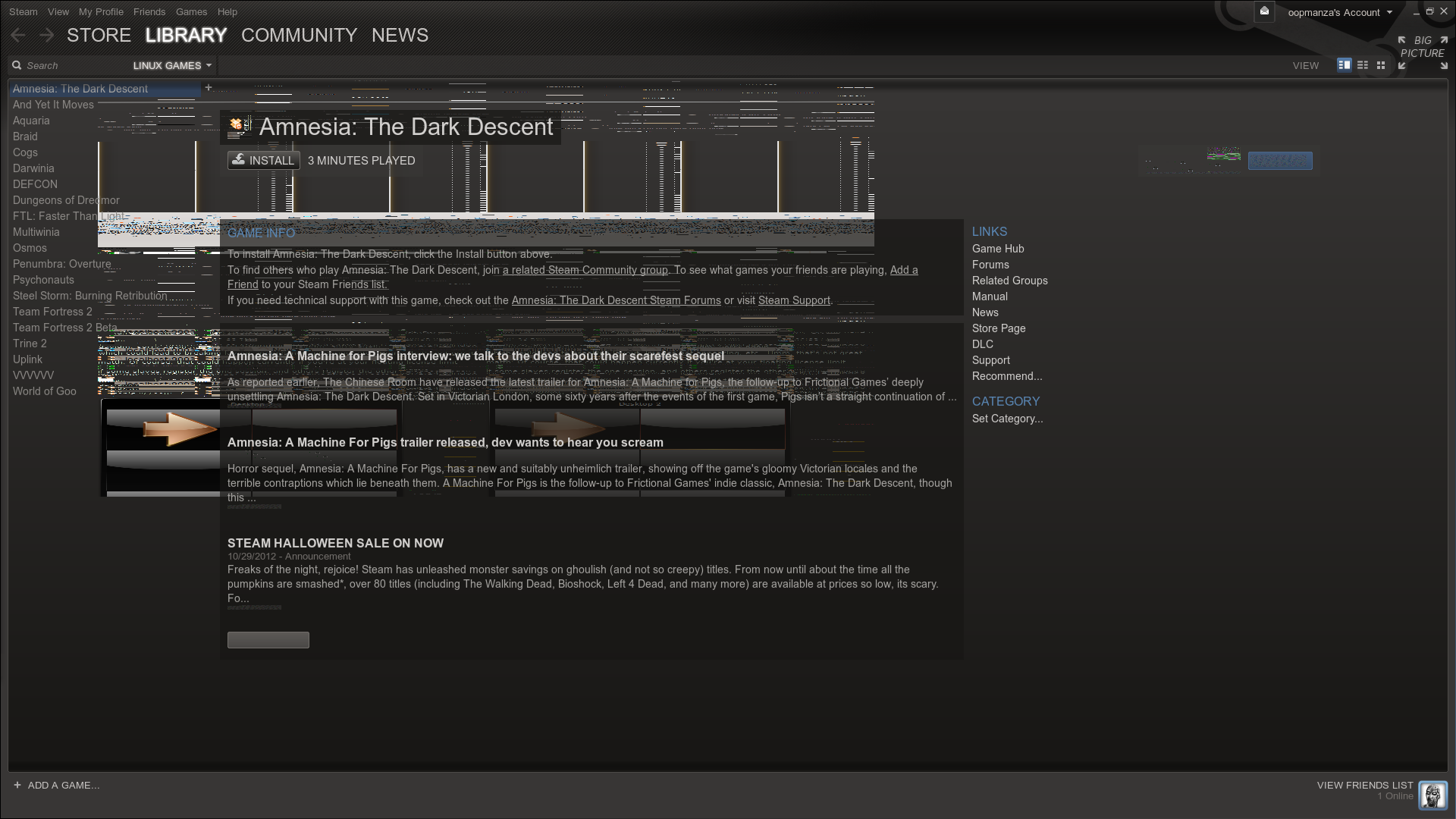The width and height of the screenshot is (1456, 819).
Task: Click the plus icon beside Amnesia entry
Action: pos(209,88)
